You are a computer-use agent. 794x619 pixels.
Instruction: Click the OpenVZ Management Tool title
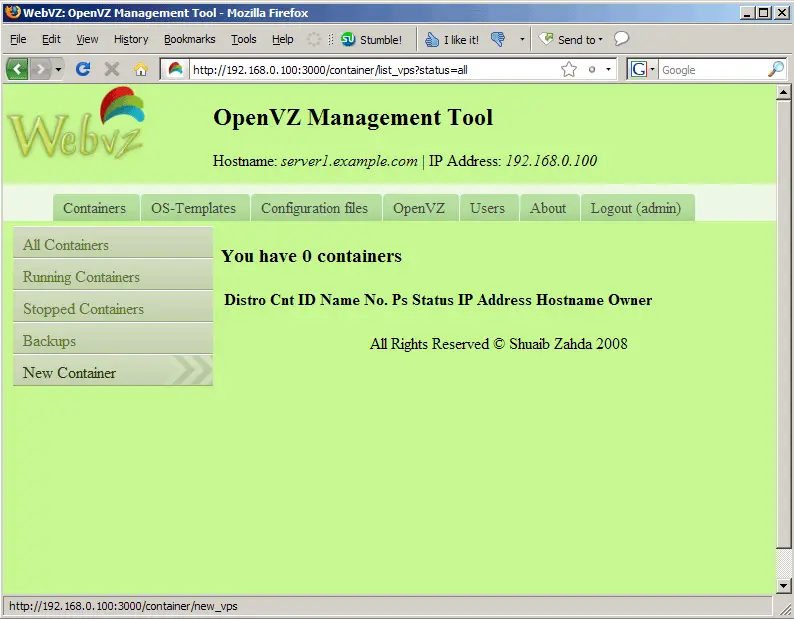pyautogui.click(x=353, y=118)
